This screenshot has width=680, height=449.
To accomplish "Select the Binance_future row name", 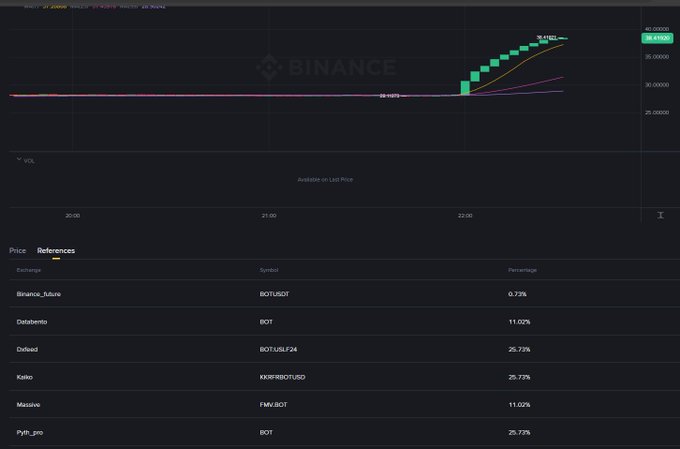I will coord(39,294).
